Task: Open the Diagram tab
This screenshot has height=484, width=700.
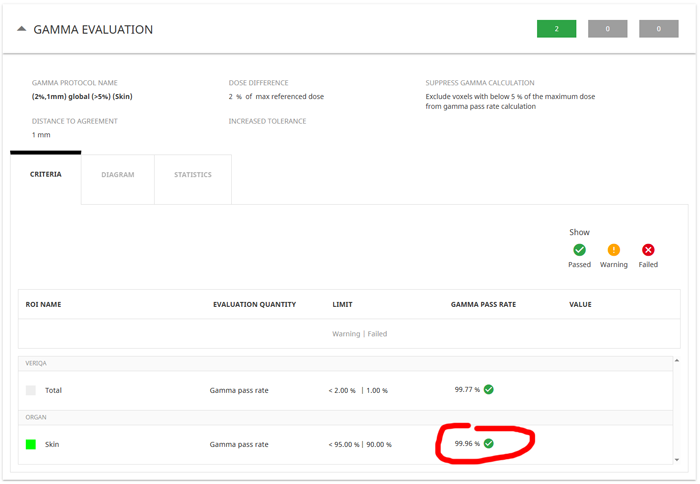Action: coord(118,175)
